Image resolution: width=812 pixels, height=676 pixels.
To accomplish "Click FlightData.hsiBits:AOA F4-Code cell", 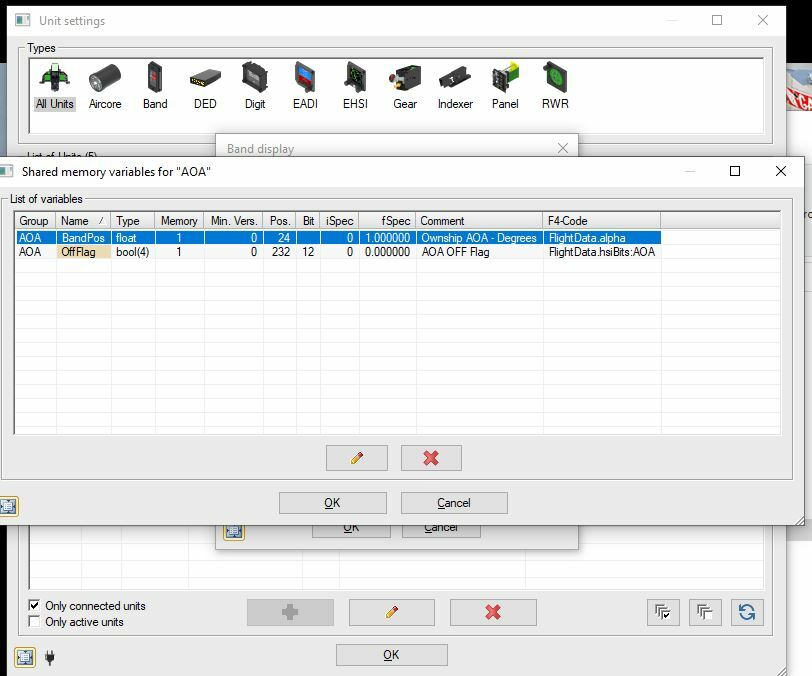I will click(602, 252).
